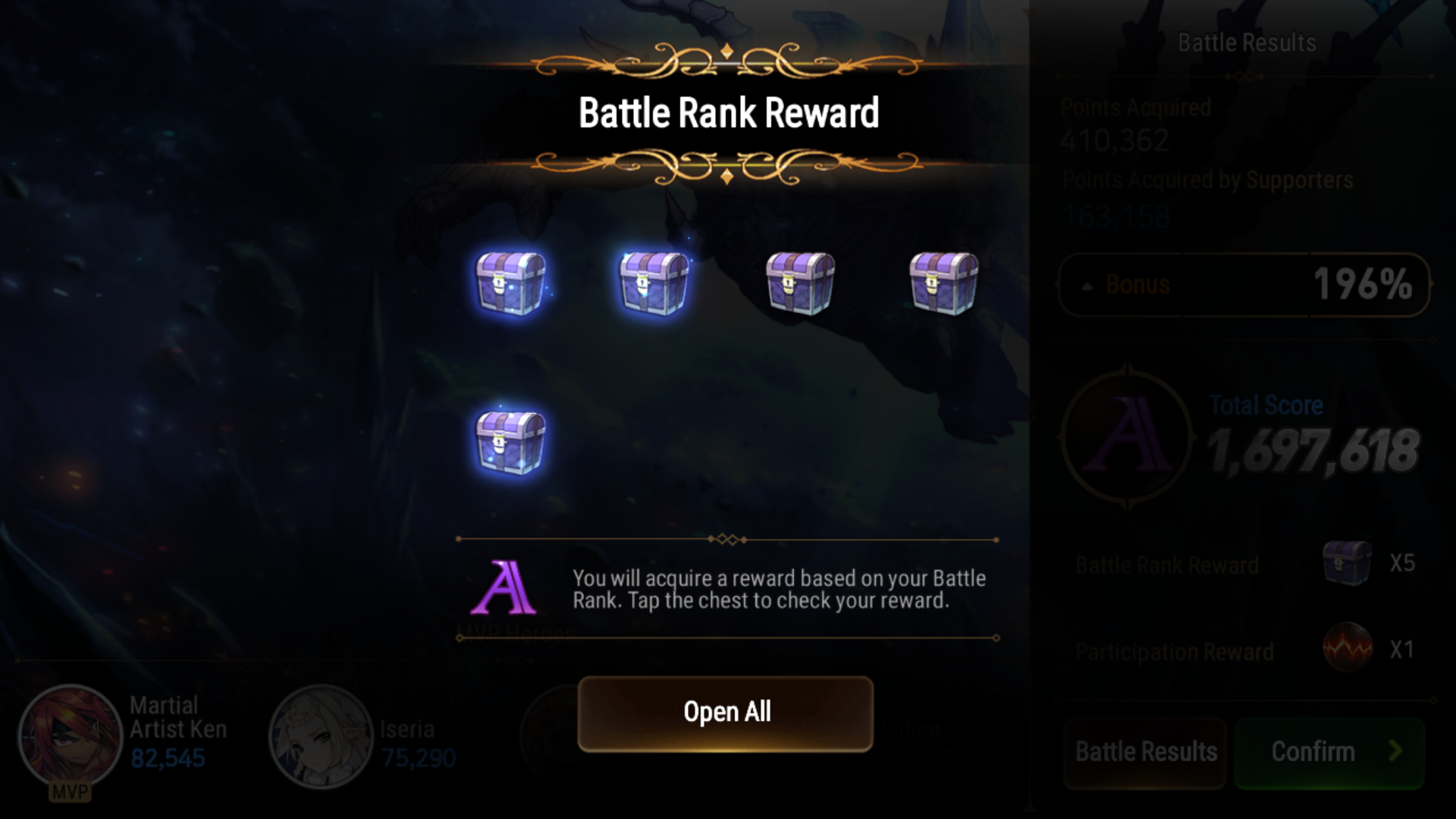The width and height of the screenshot is (1456, 819).
Task: Click the purple A rank emblem in dialog
Action: [x=503, y=588]
